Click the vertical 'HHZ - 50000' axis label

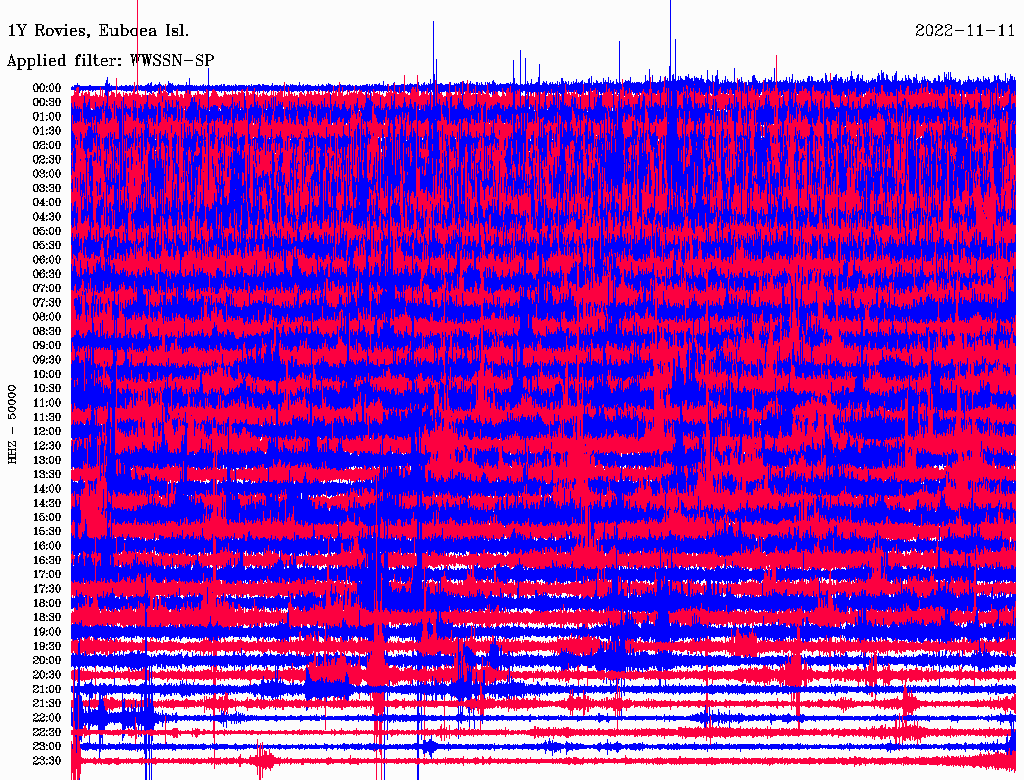12,424
